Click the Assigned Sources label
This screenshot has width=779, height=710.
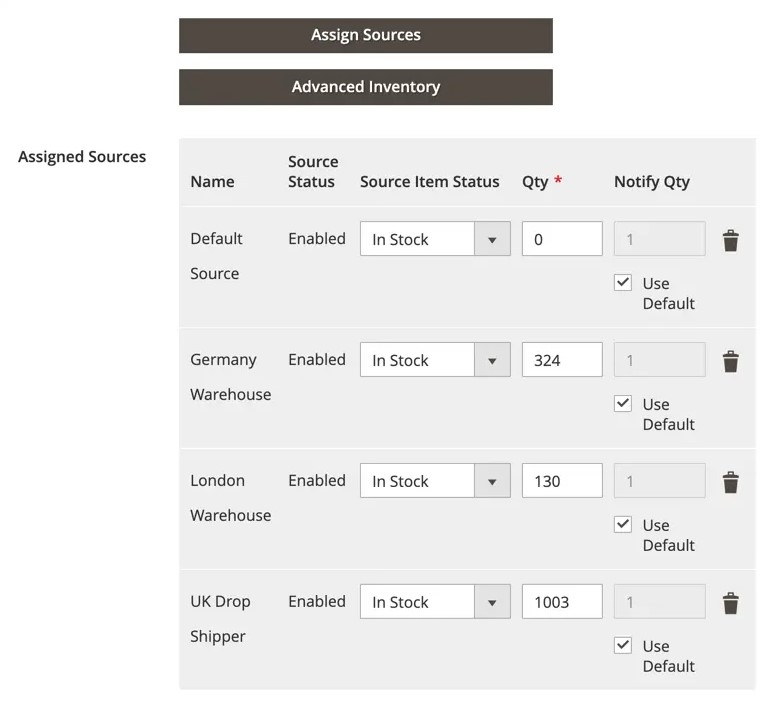[82, 157]
